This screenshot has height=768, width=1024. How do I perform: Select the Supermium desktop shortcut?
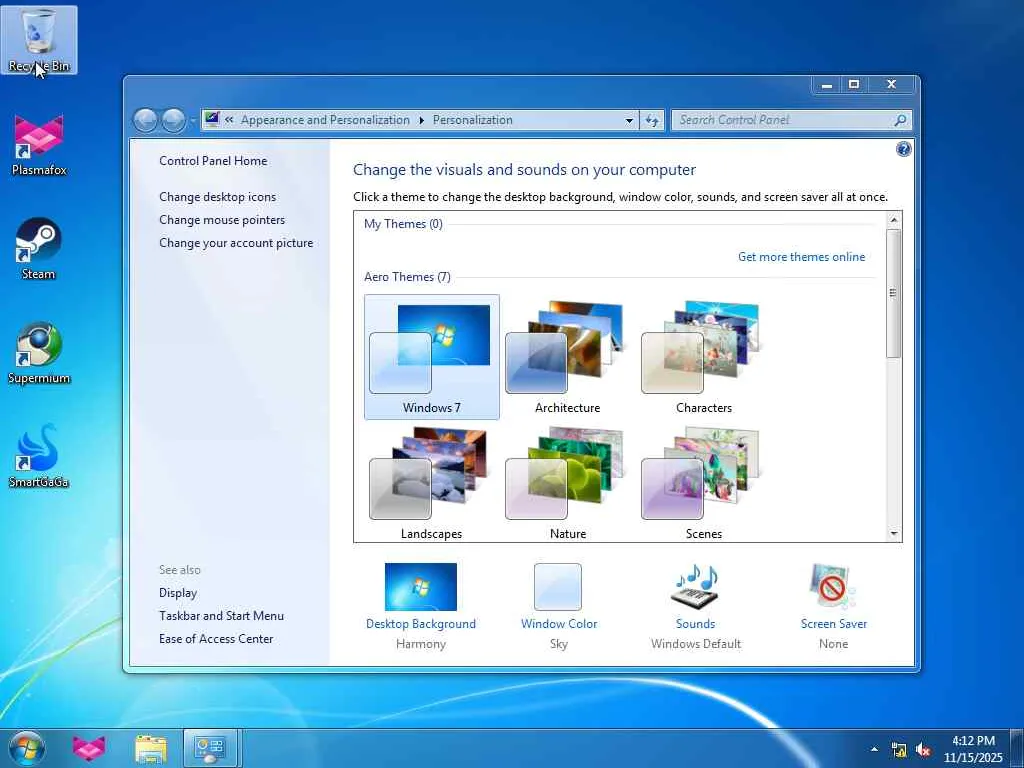pyautogui.click(x=39, y=353)
